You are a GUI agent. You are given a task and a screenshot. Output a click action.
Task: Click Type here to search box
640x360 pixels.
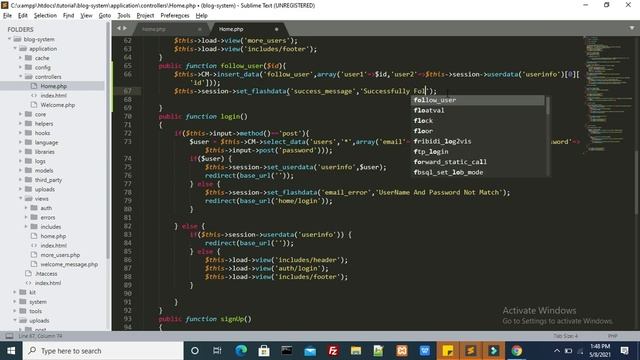103,351
